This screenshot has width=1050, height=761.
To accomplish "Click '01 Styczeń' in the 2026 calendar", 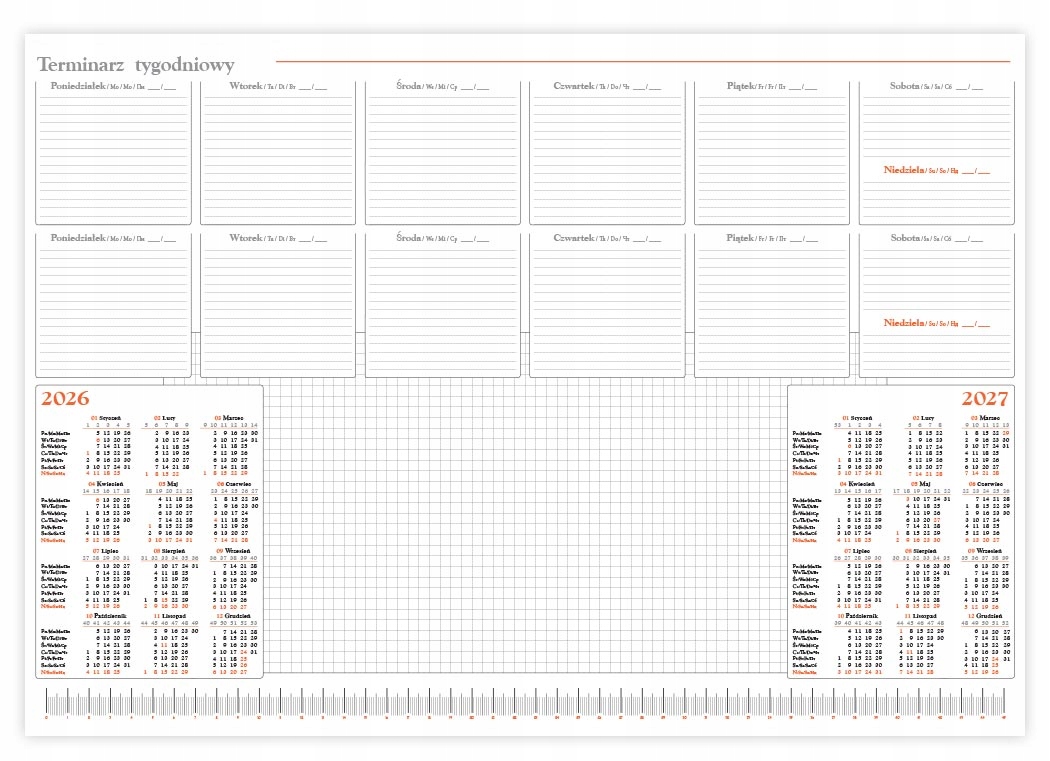I will tap(106, 418).
